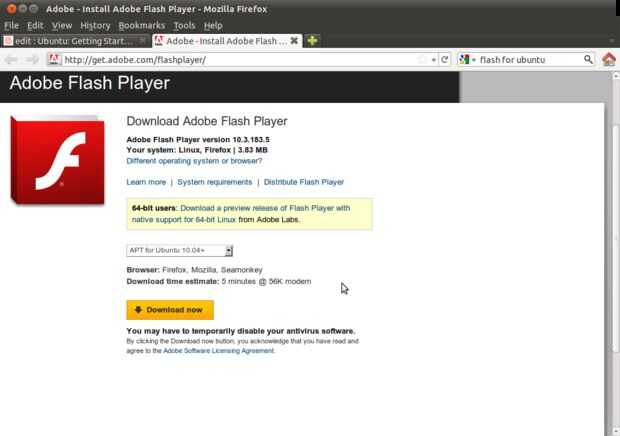
Task: Open the Distribute Flash Player link
Action: coord(304,182)
